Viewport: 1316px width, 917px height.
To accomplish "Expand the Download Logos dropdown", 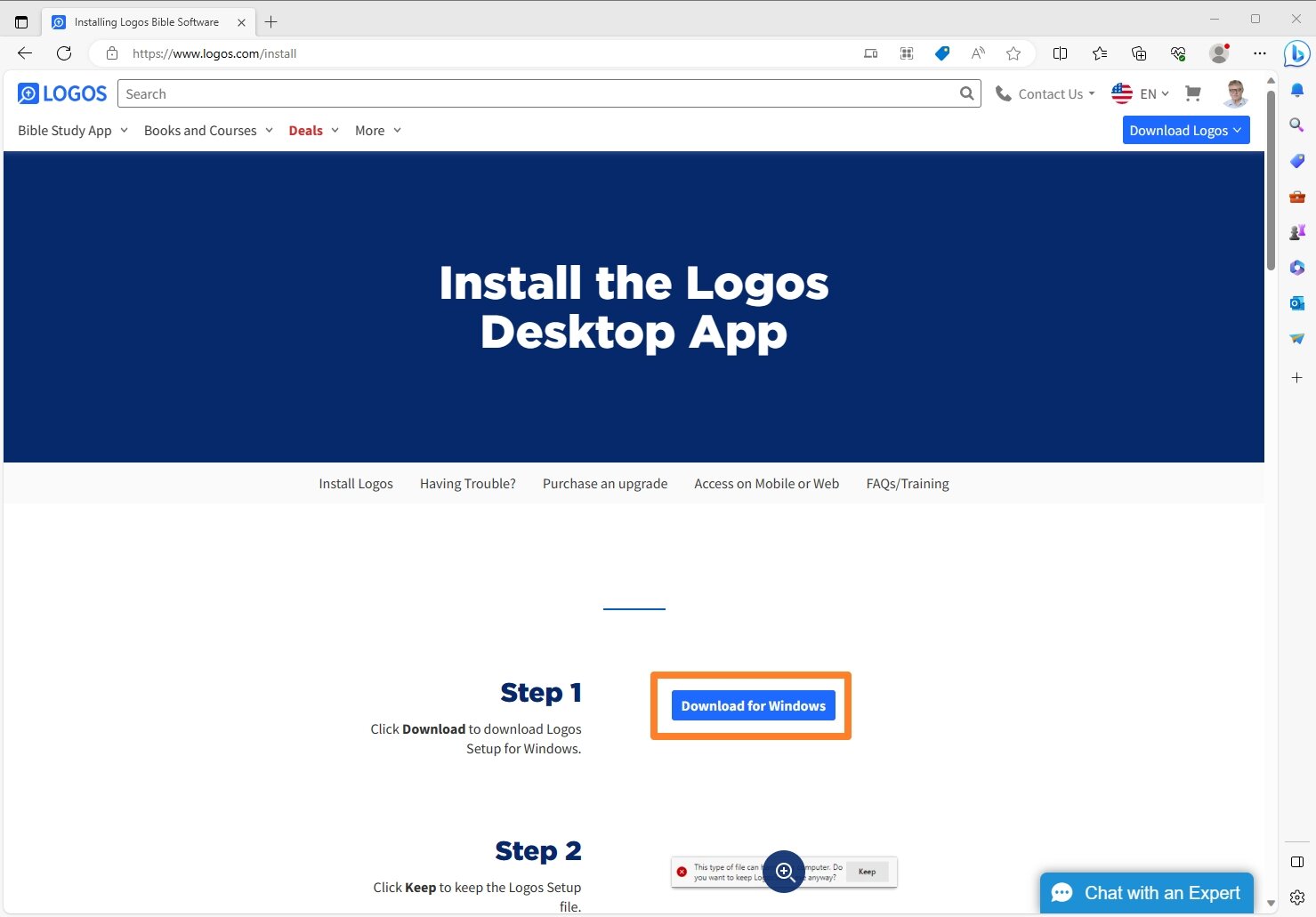I will (1185, 130).
